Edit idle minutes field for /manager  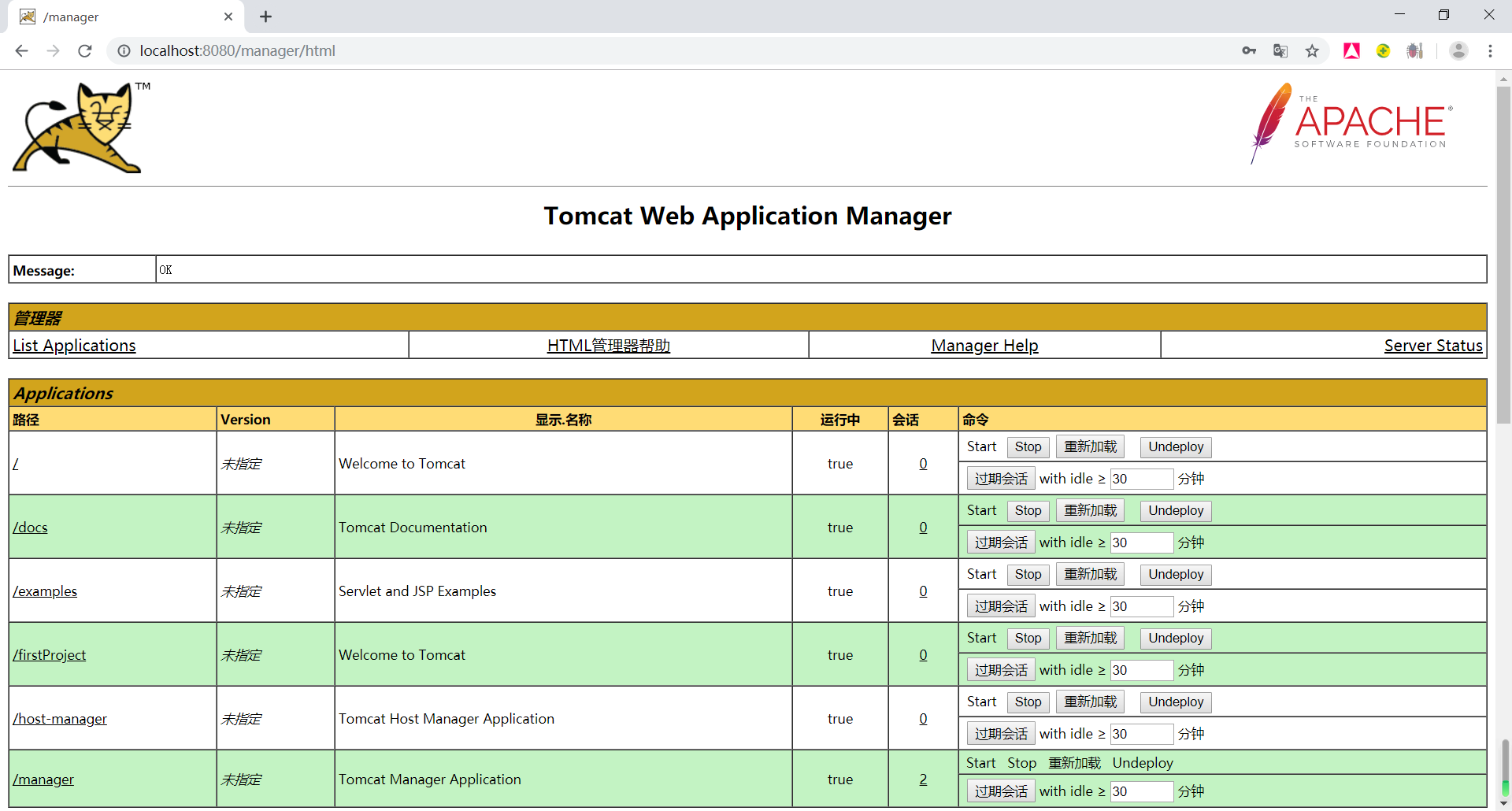click(x=1142, y=791)
